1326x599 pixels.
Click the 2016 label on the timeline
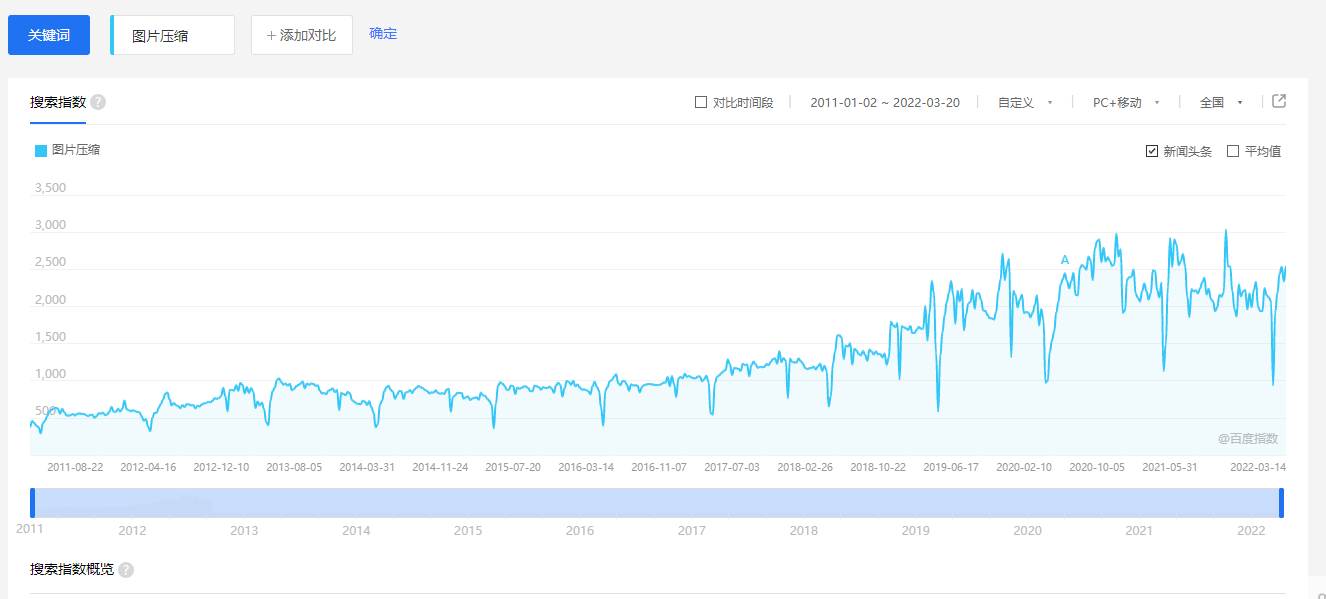point(580,530)
